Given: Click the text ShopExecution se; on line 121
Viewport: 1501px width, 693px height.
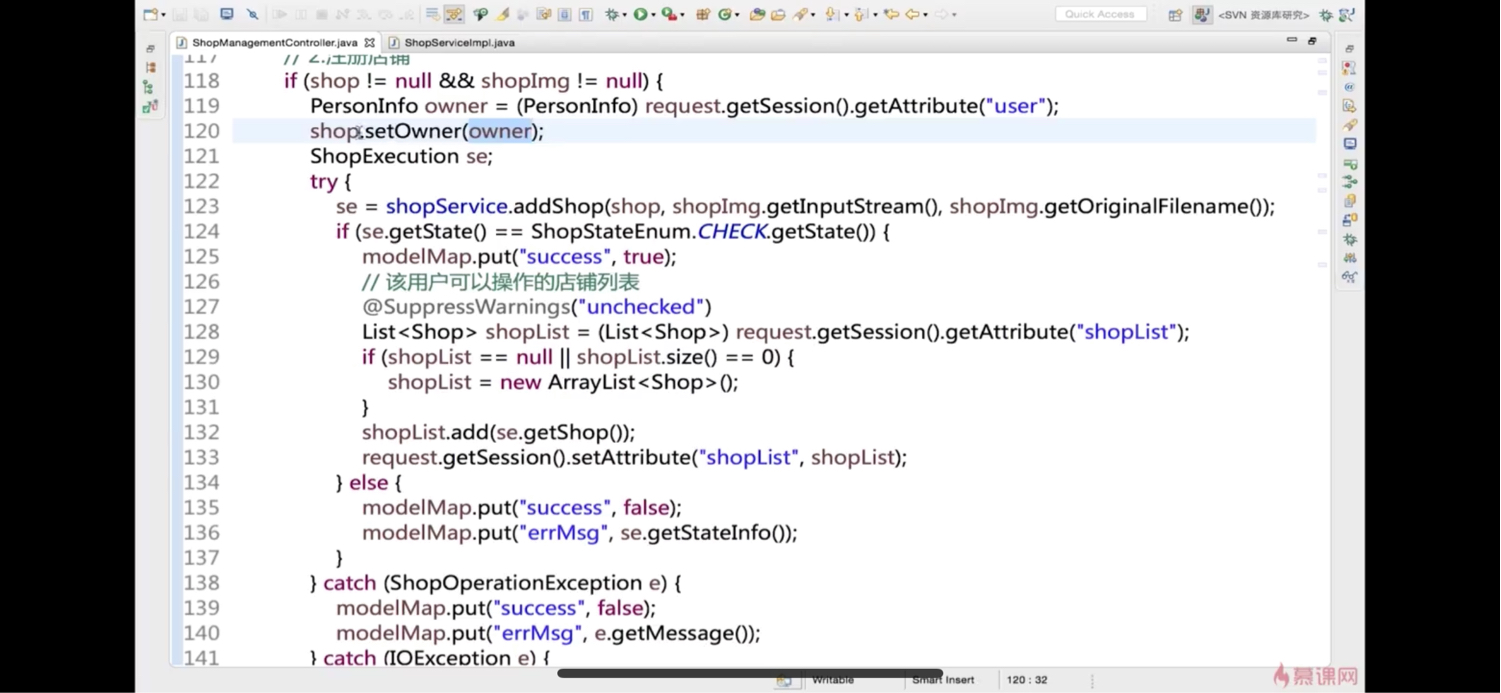Looking at the screenshot, I should click(401, 156).
